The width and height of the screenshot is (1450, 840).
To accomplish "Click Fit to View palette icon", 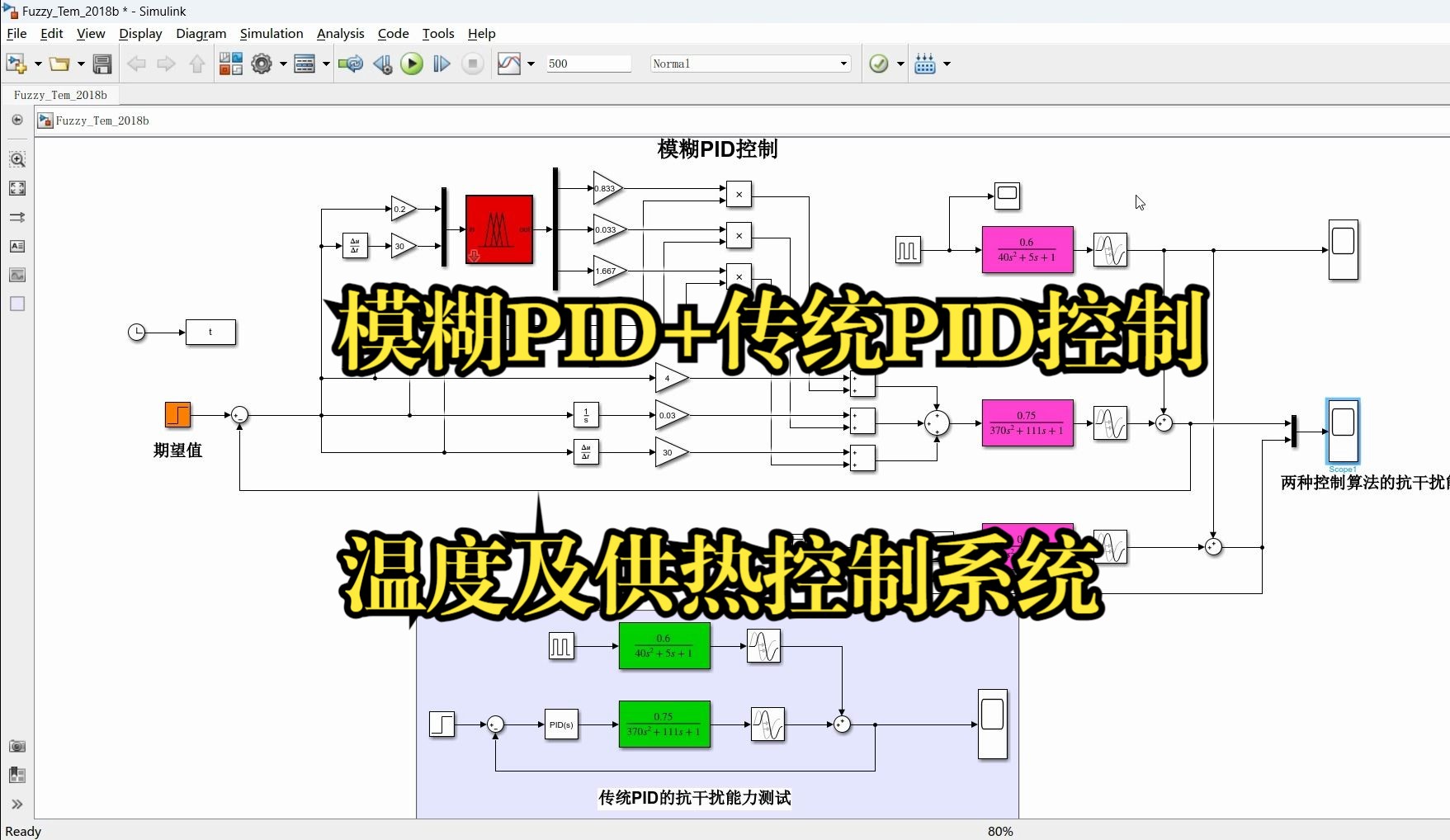I will coord(17,188).
